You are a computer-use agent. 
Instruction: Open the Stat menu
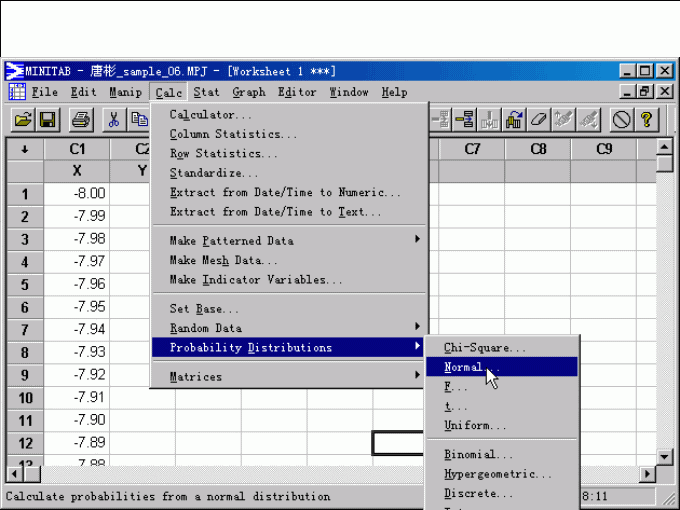(x=206, y=92)
